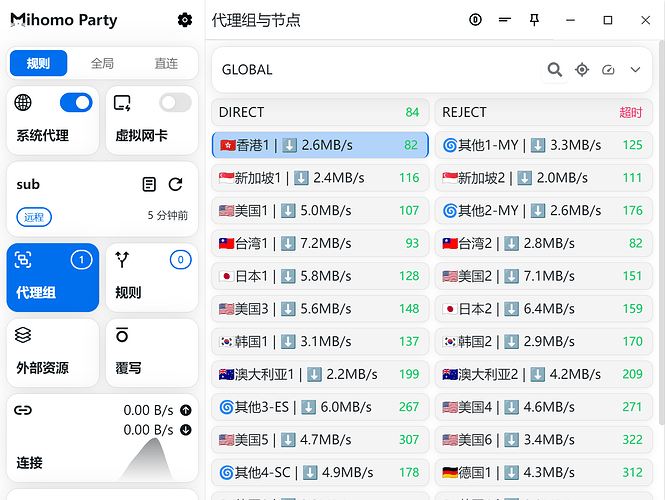Pin the window on top with the pin icon
Image resolution: width=665 pixels, height=500 pixels.
534,20
